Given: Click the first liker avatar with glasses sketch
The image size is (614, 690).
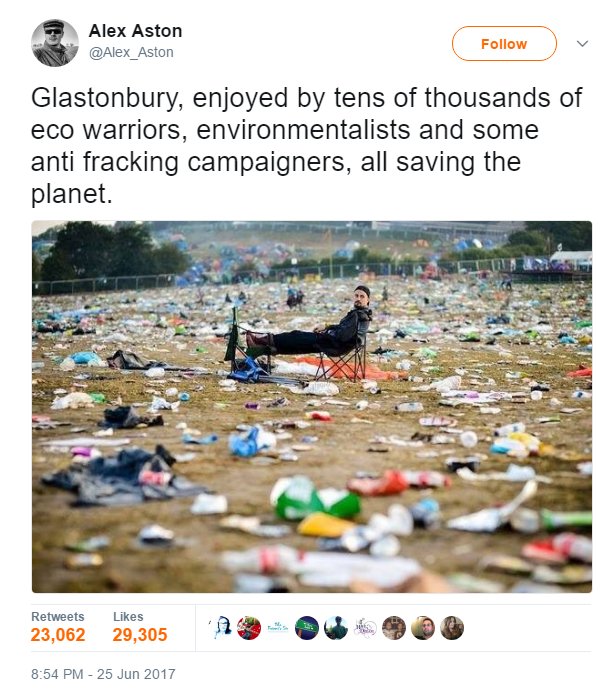Looking at the screenshot, I should pyautogui.click(x=221, y=628).
